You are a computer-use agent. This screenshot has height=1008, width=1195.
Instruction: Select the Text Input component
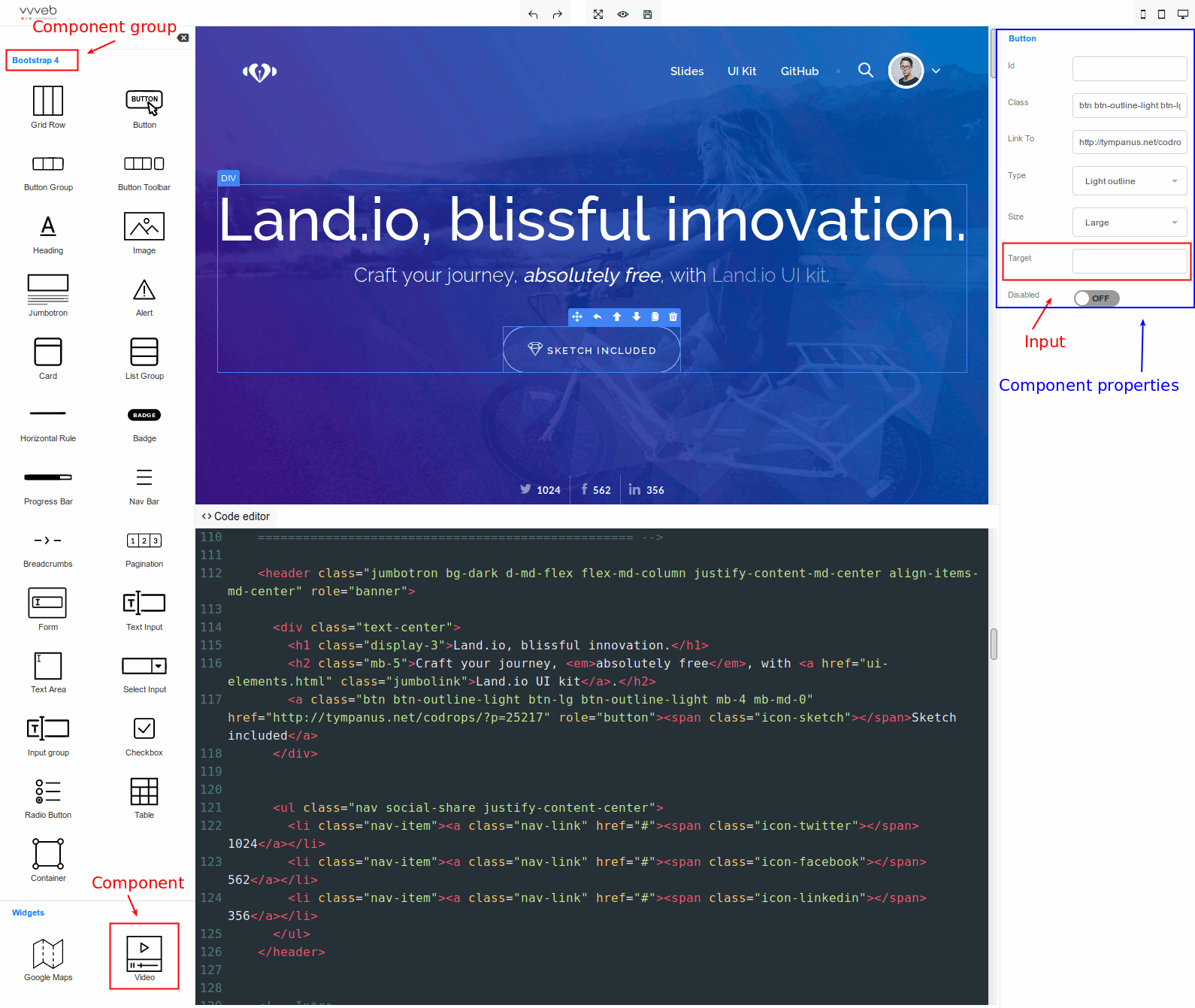144,610
